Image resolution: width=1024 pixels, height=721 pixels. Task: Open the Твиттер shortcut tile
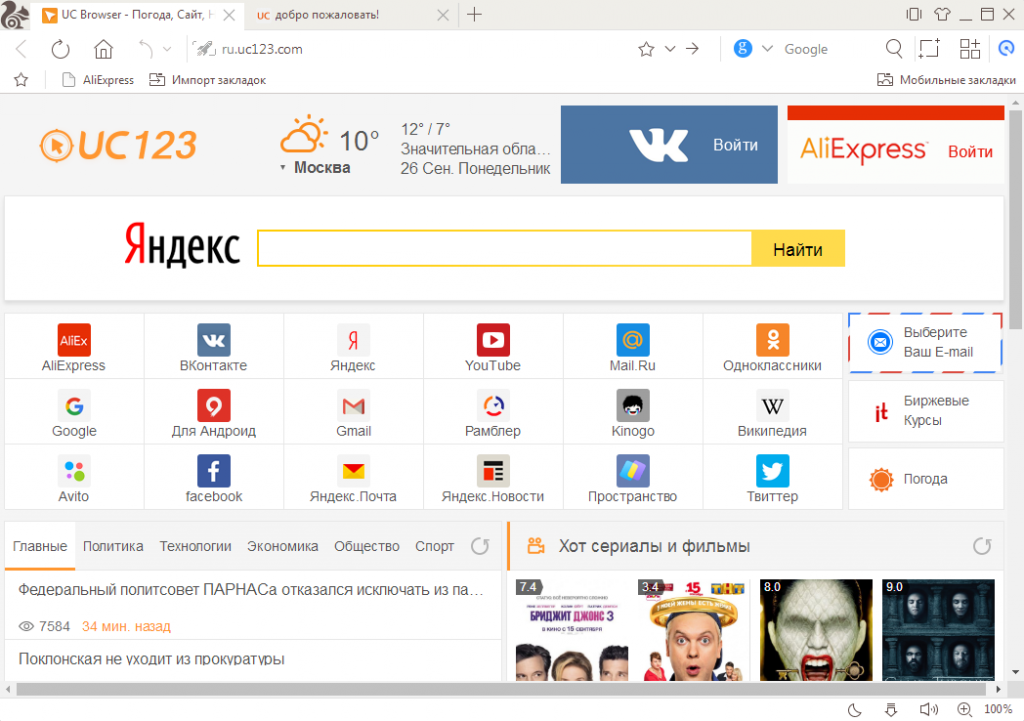coord(772,477)
